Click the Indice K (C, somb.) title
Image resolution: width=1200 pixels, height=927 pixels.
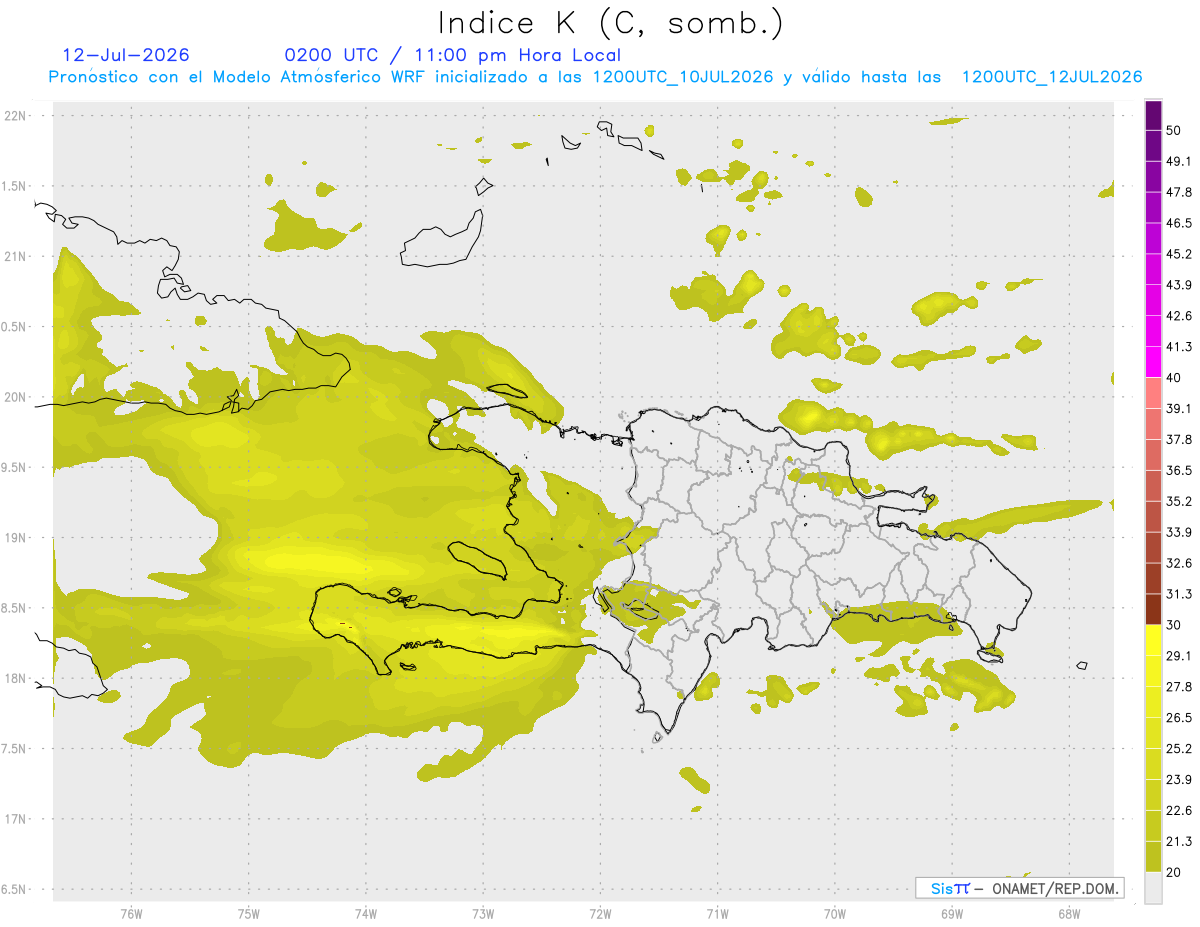pos(611,22)
